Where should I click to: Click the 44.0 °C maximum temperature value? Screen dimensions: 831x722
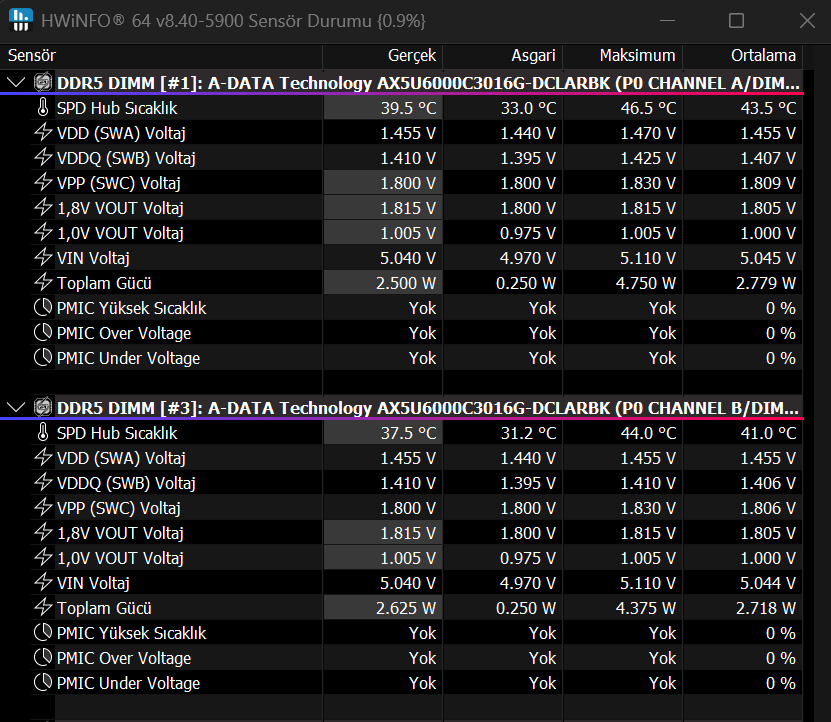click(x=648, y=433)
